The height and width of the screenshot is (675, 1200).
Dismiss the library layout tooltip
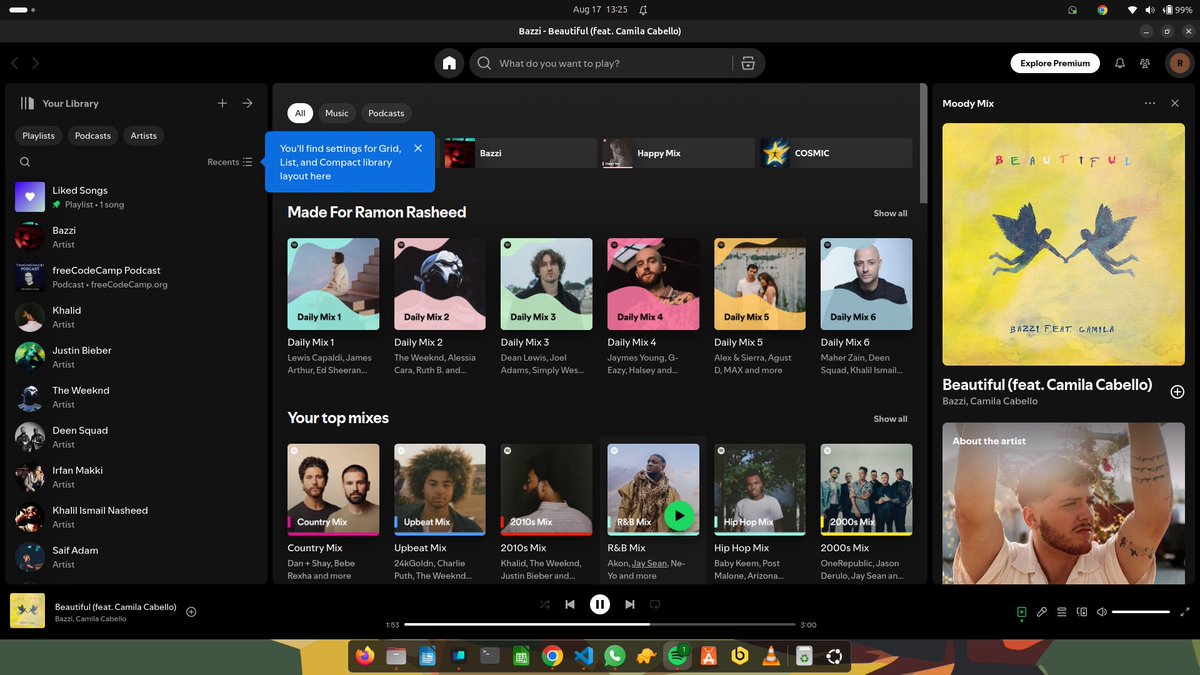click(418, 148)
